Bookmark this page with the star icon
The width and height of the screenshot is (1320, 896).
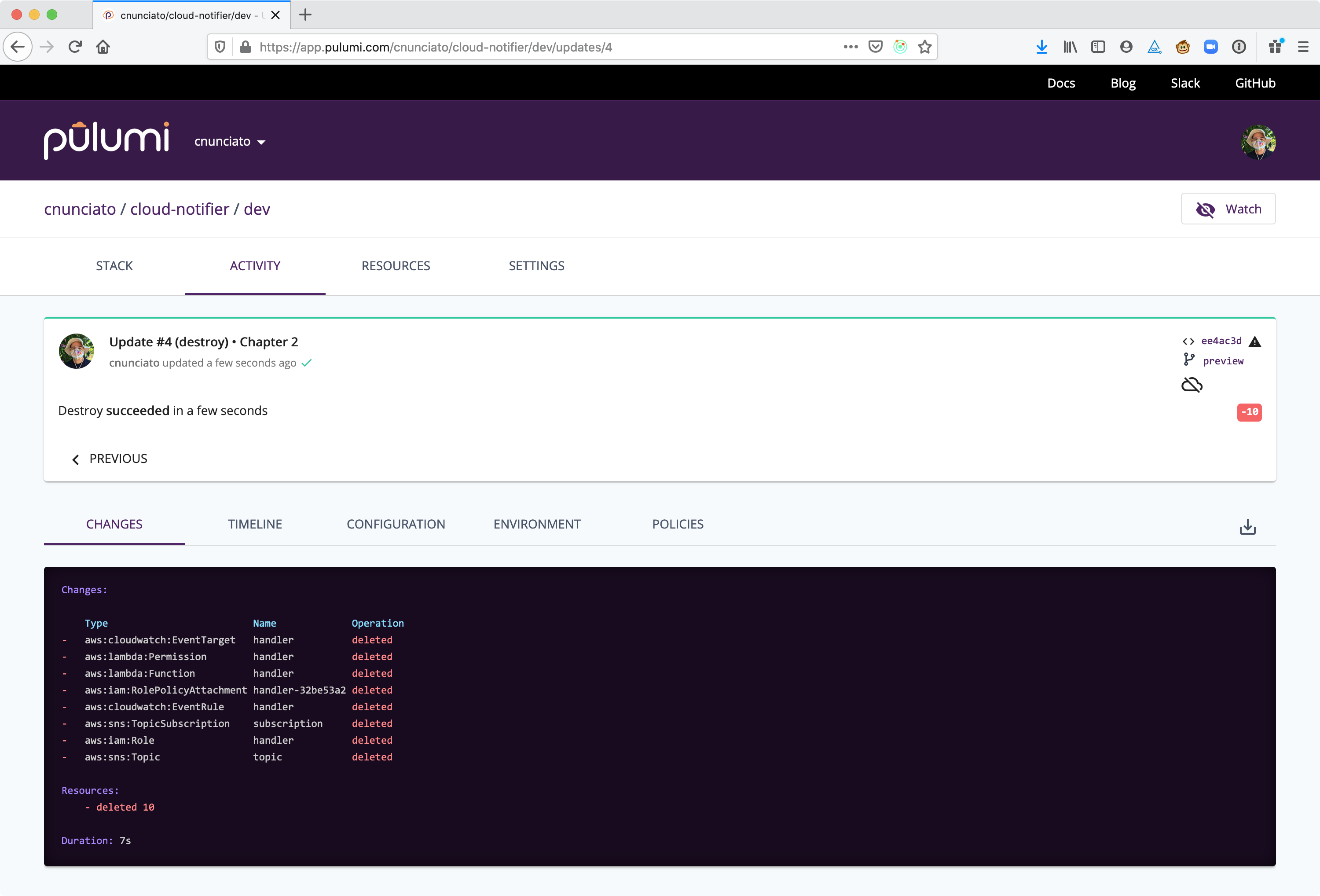pos(925,47)
